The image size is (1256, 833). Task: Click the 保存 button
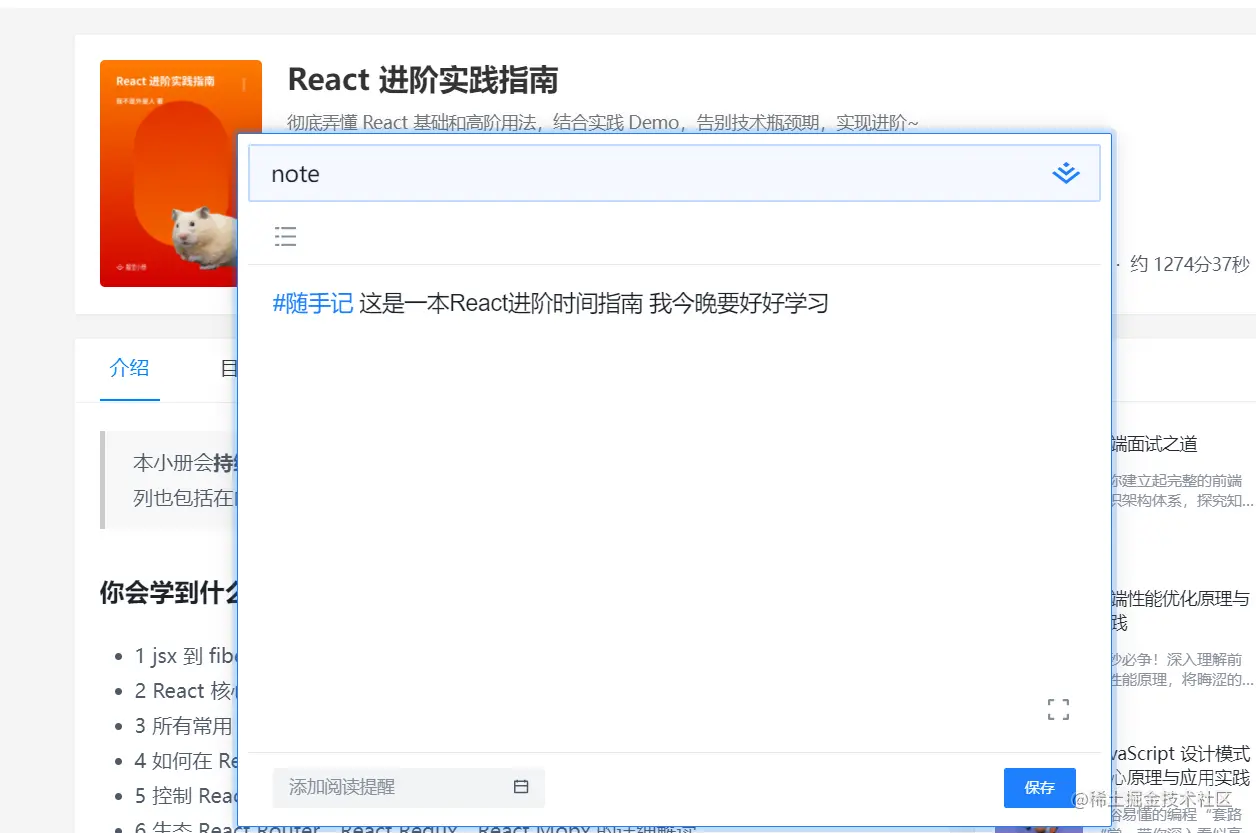click(1040, 788)
